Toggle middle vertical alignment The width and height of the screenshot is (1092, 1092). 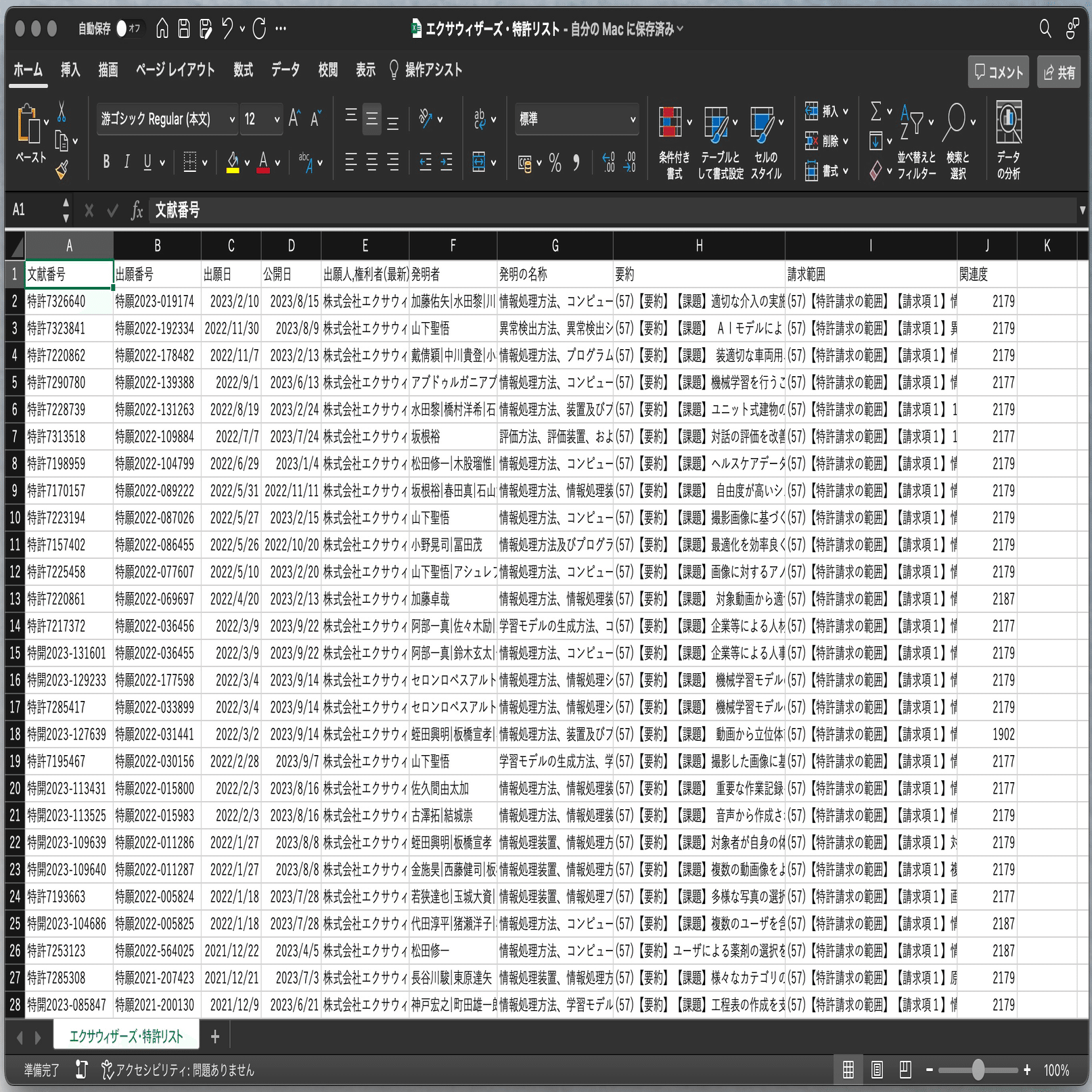(372, 118)
